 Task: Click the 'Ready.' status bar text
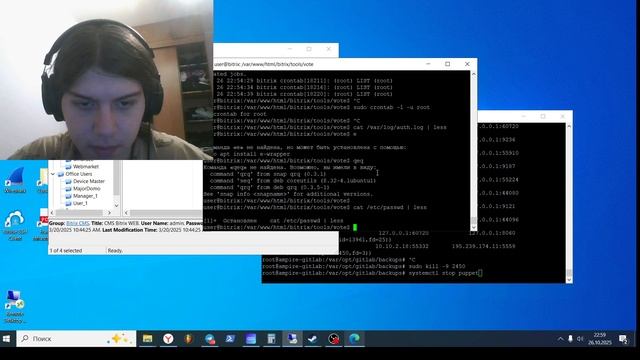[115, 251]
